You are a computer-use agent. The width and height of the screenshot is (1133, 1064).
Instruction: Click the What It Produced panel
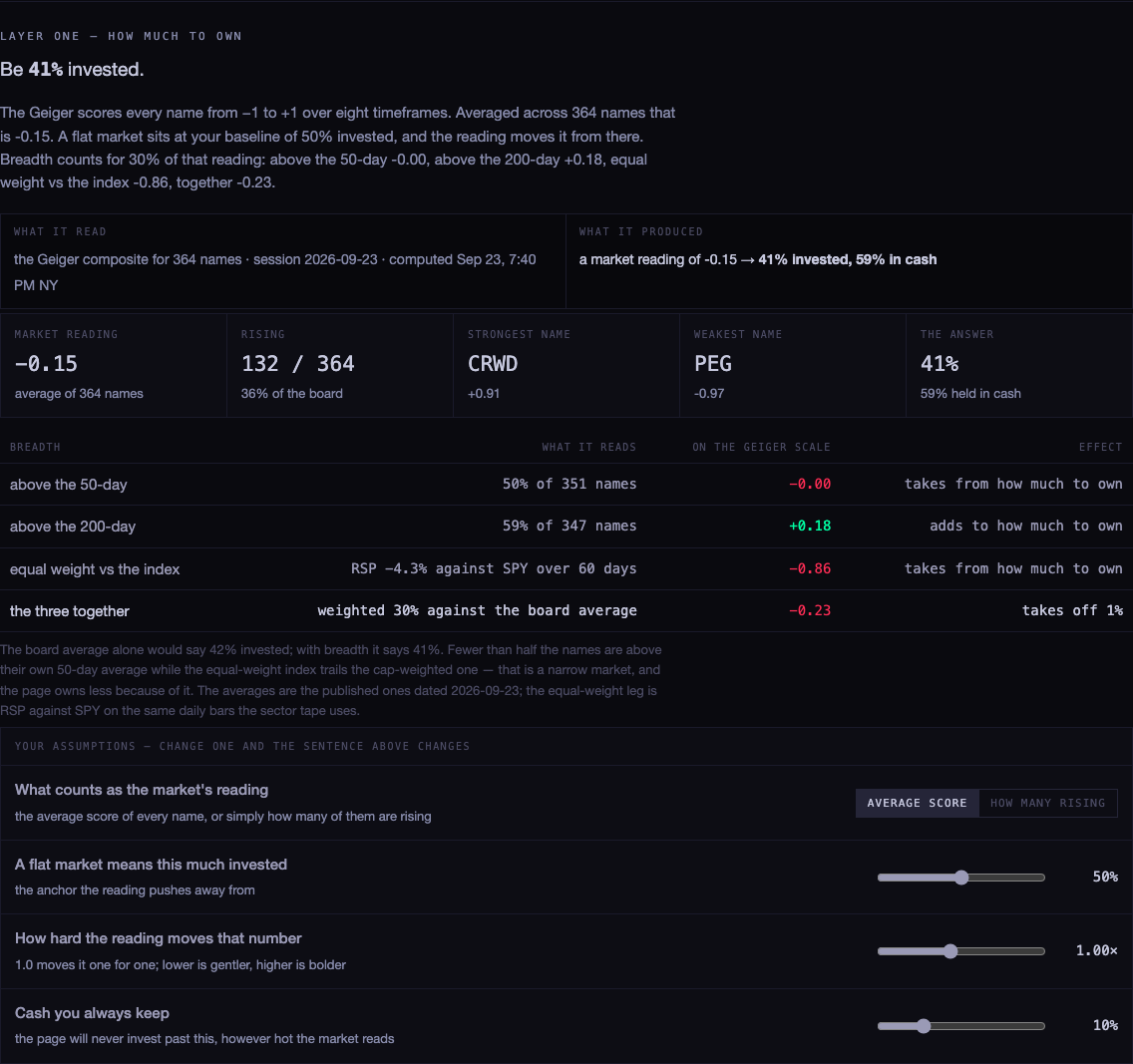(x=849, y=260)
